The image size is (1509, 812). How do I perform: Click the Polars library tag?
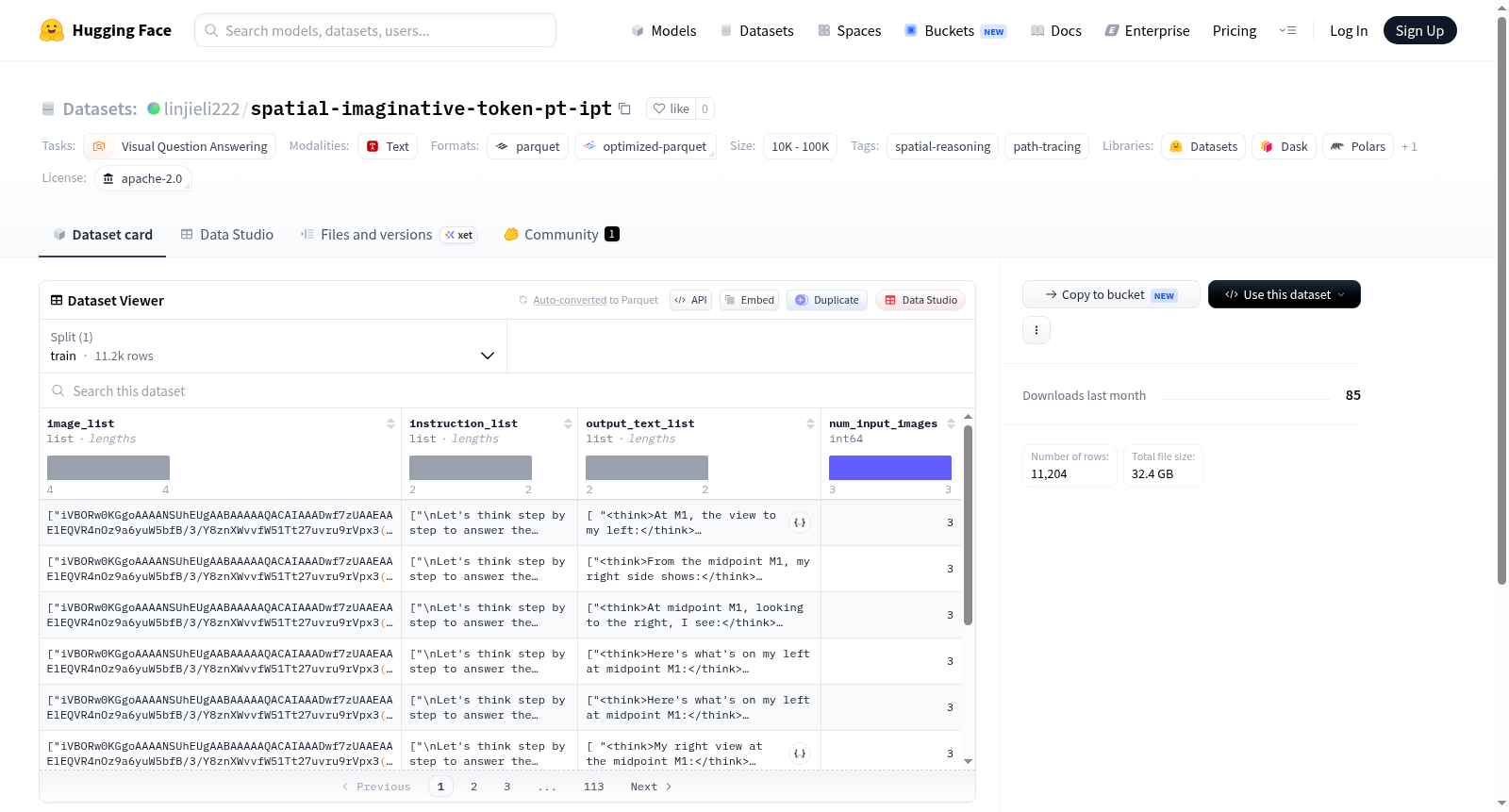1358,146
